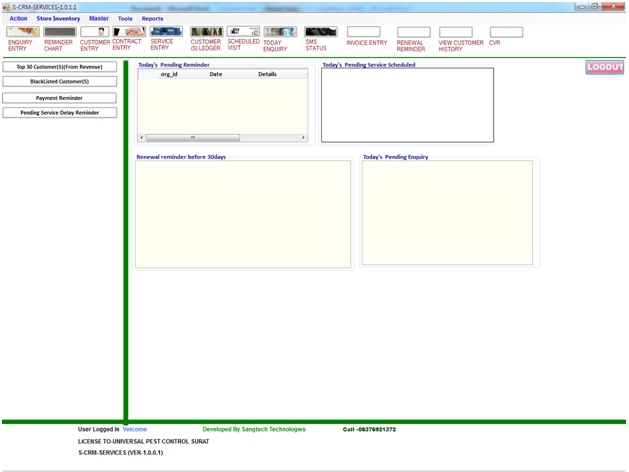Click the S-CRM-SERVICES (VER-1.0.0.1) text

click(x=120, y=452)
